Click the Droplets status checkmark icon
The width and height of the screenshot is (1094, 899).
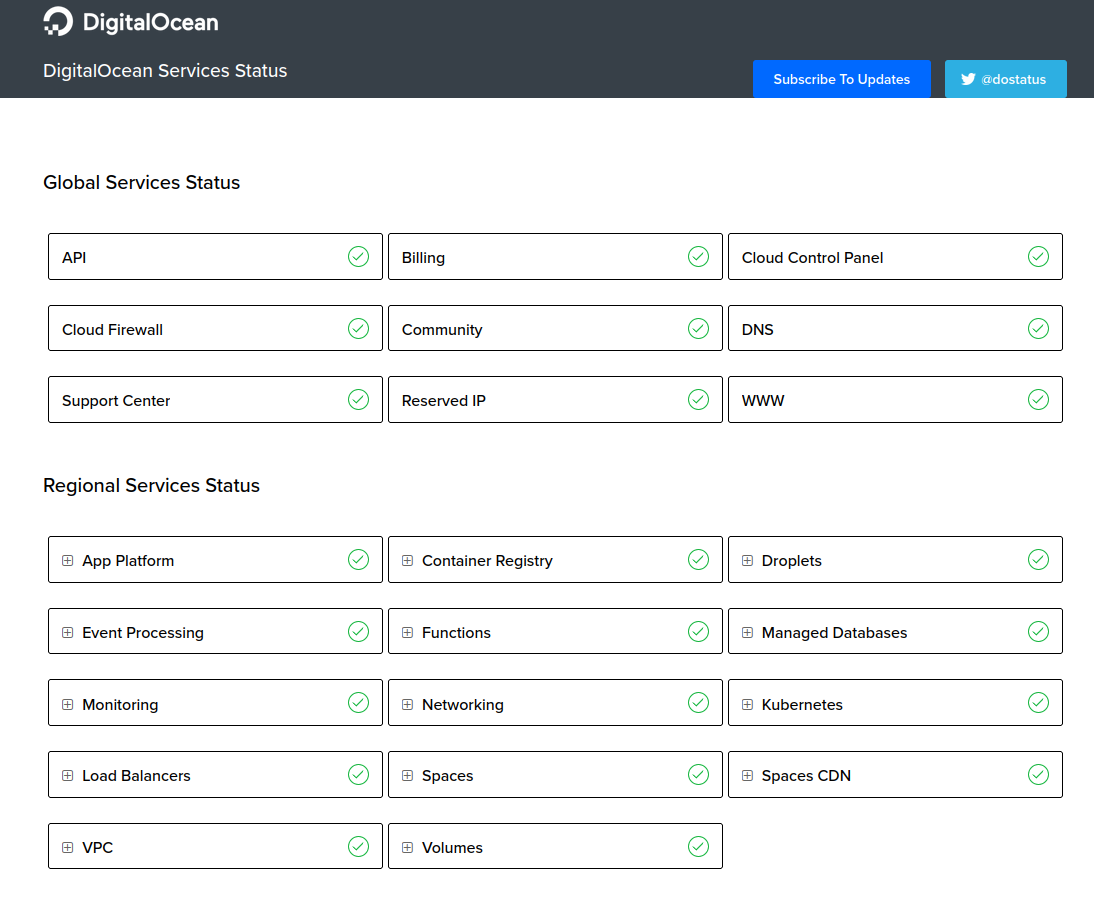point(1037,559)
